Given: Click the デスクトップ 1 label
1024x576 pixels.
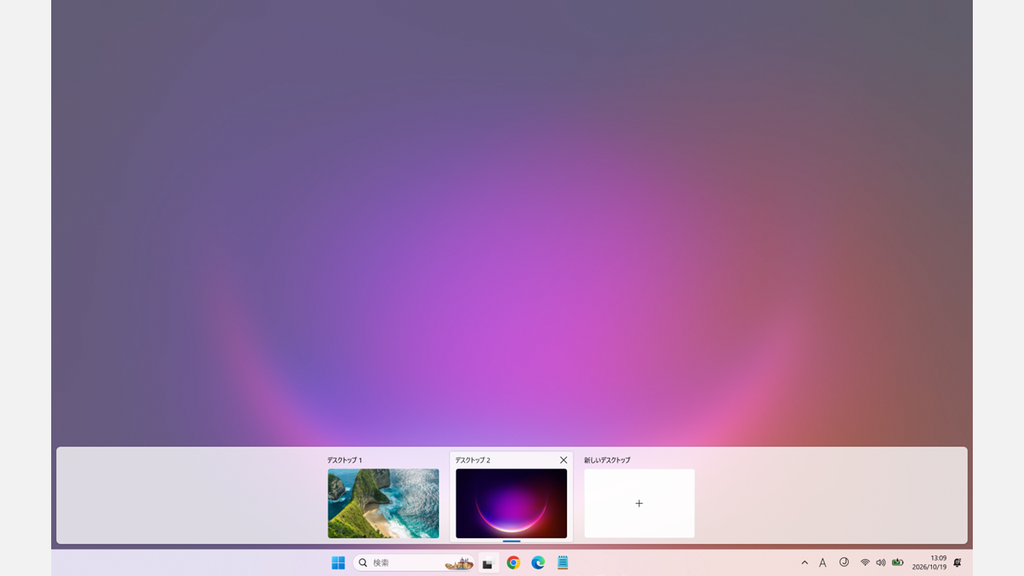Looking at the screenshot, I should click(x=345, y=460).
